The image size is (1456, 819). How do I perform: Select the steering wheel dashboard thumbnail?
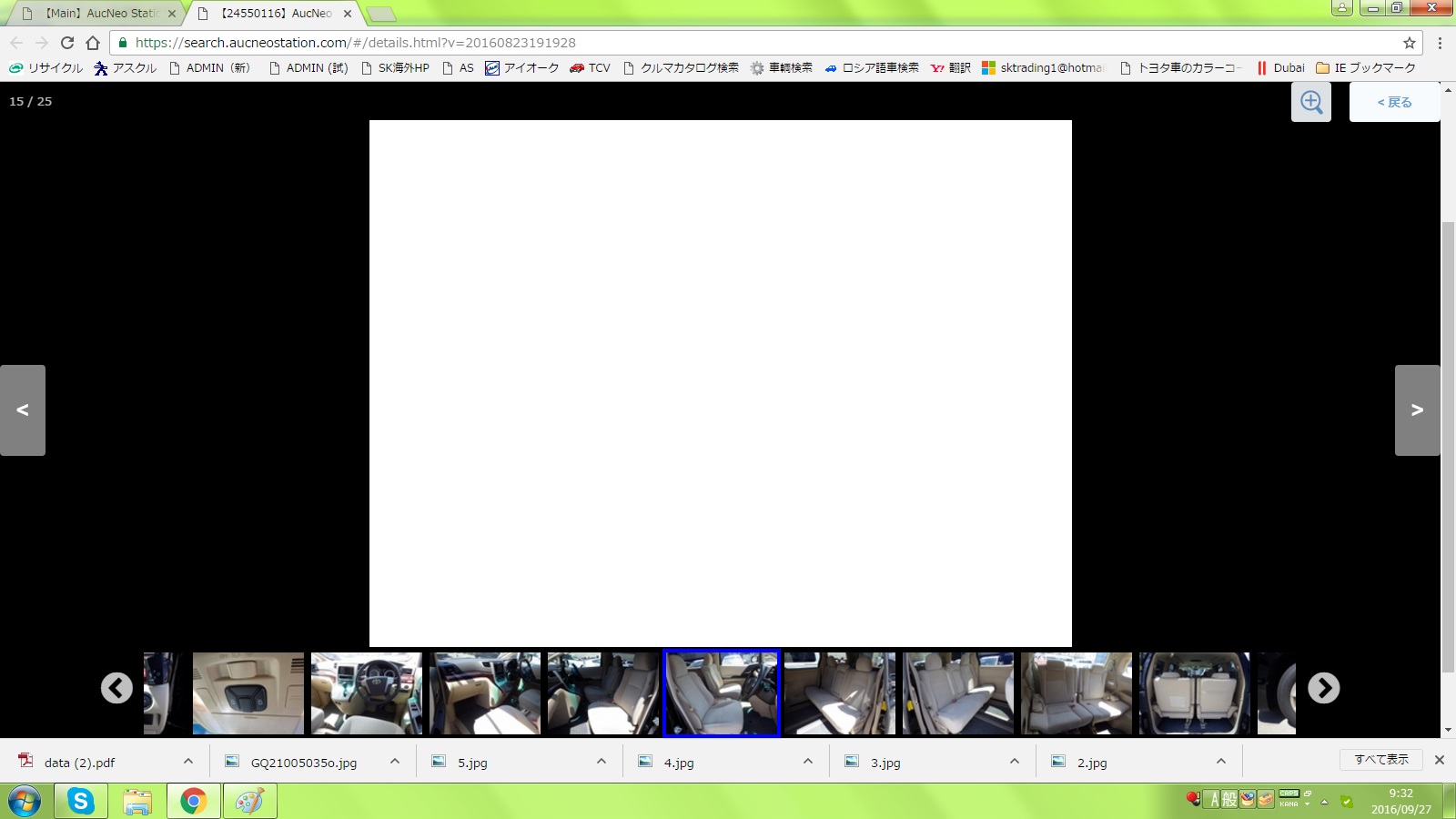click(x=367, y=693)
